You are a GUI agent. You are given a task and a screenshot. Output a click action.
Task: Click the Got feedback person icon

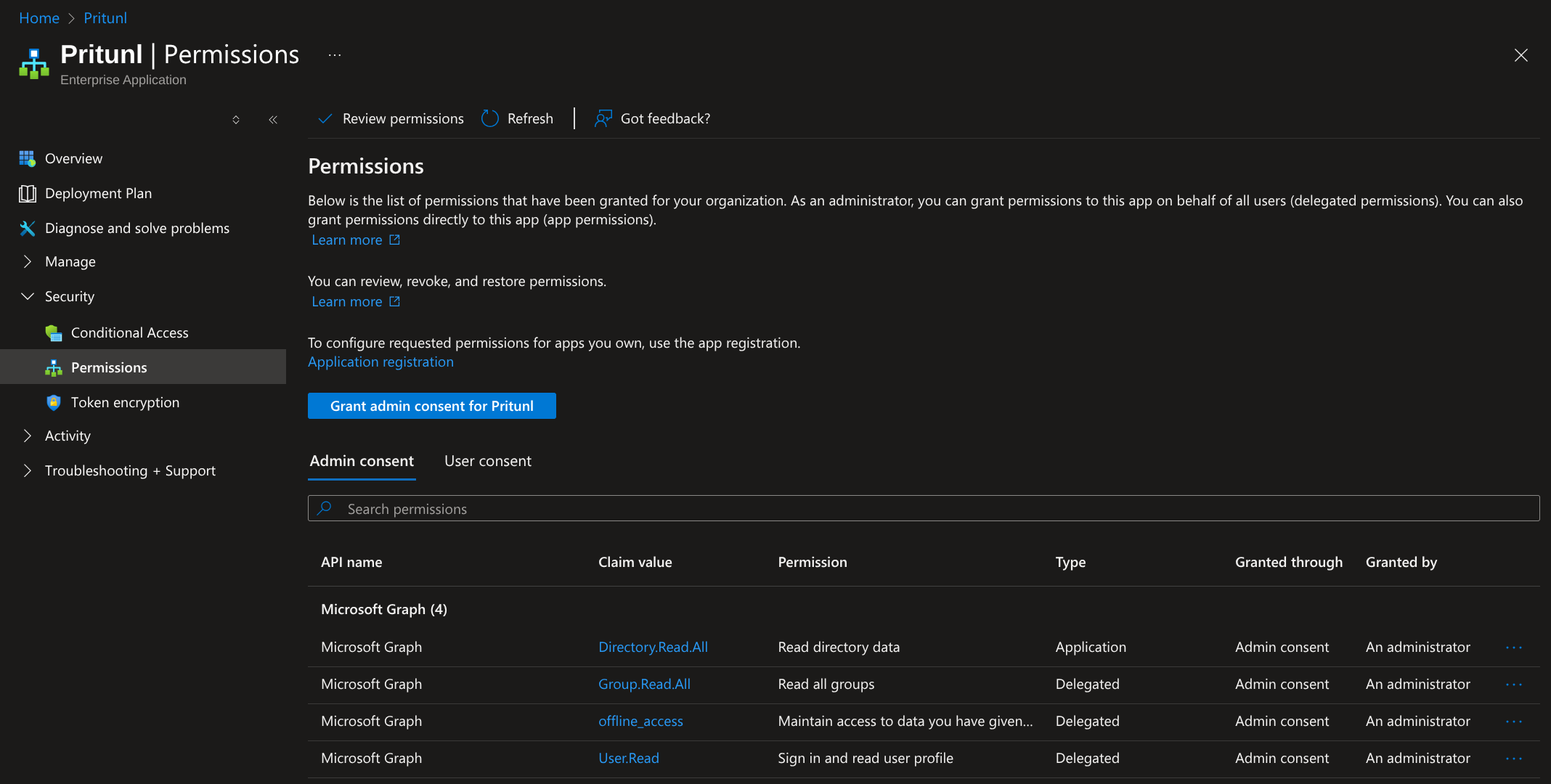pyautogui.click(x=603, y=118)
